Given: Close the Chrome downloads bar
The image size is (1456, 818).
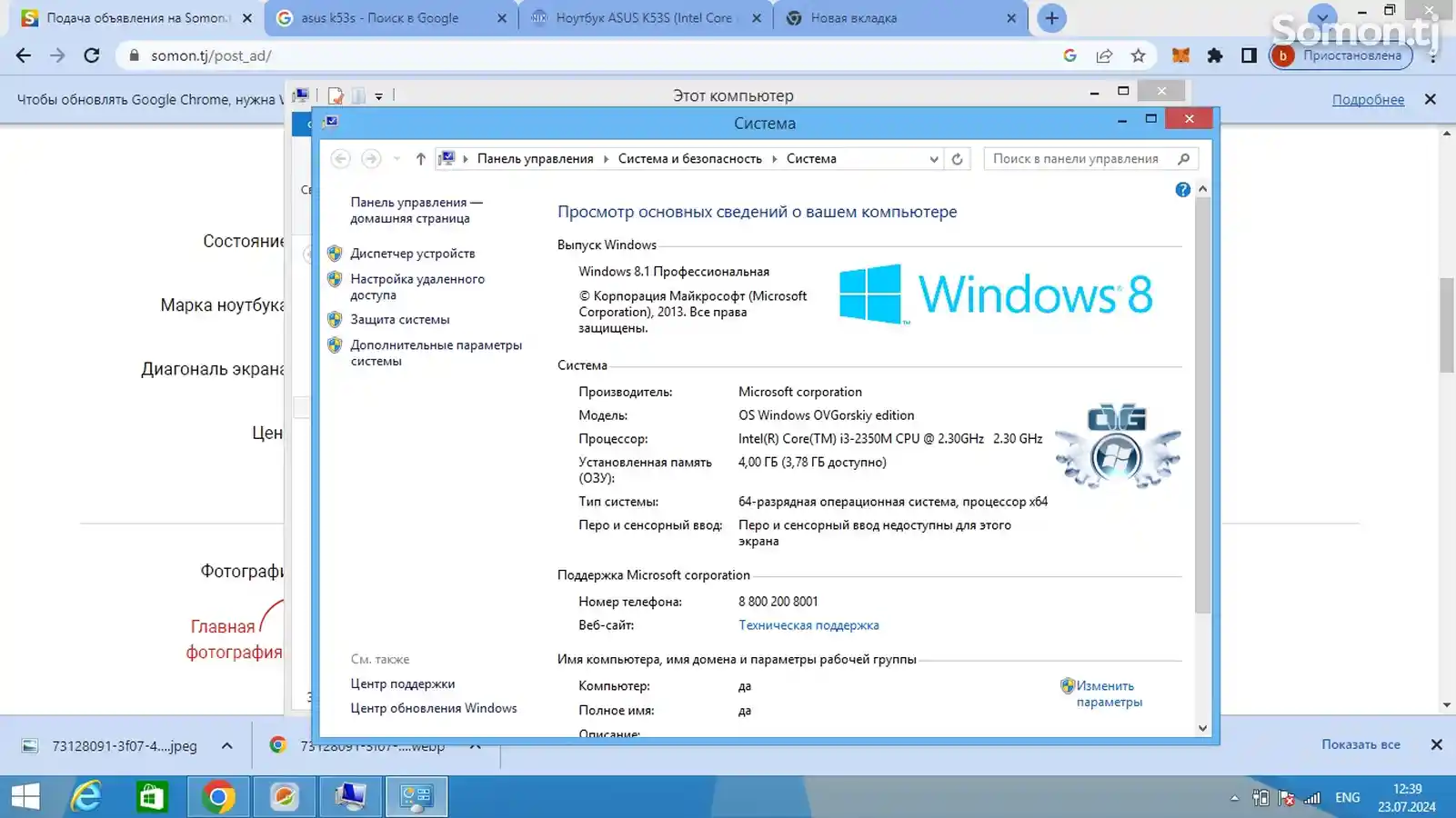Looking at the screenshot, I should pos(1436,744).
